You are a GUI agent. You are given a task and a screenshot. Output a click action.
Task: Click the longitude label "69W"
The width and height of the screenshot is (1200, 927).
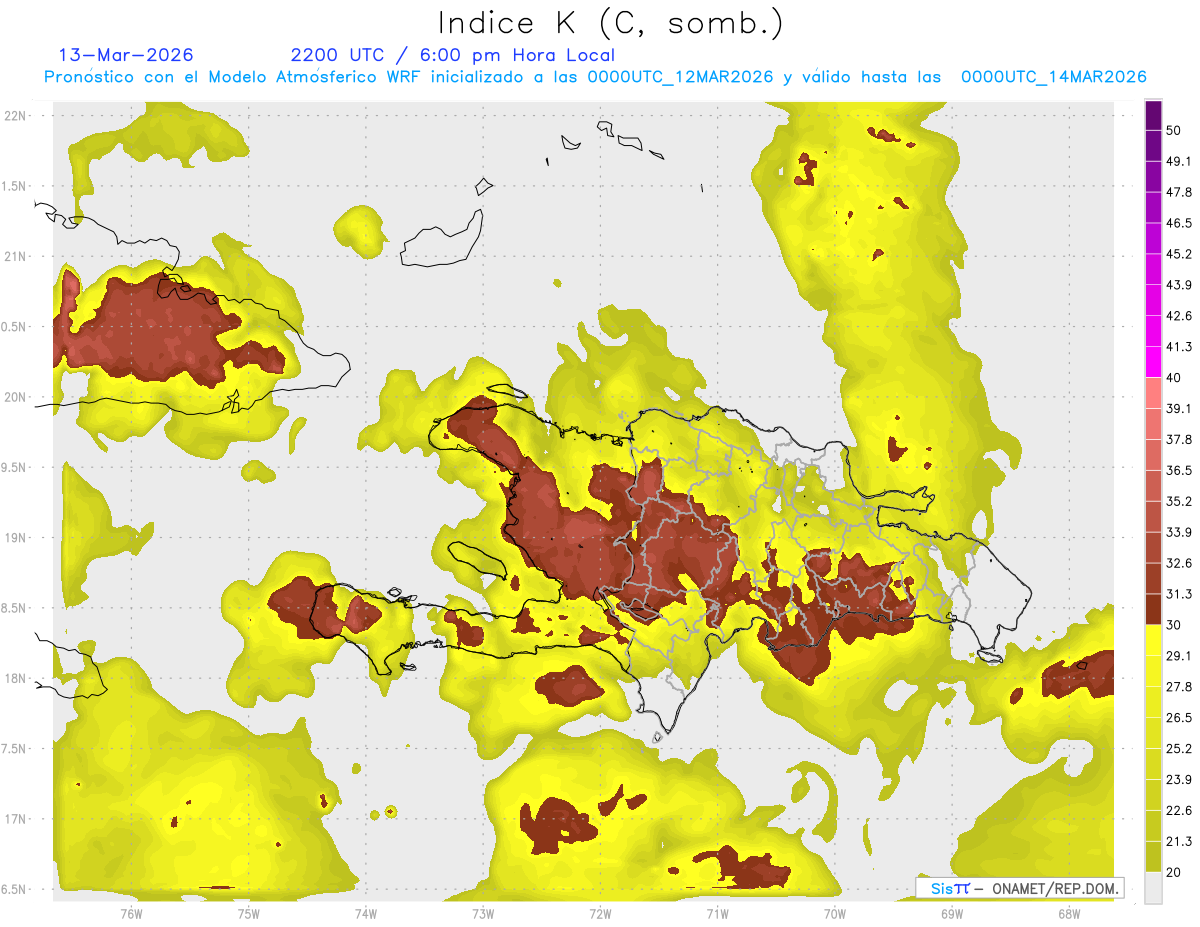(x=952, y=914)
